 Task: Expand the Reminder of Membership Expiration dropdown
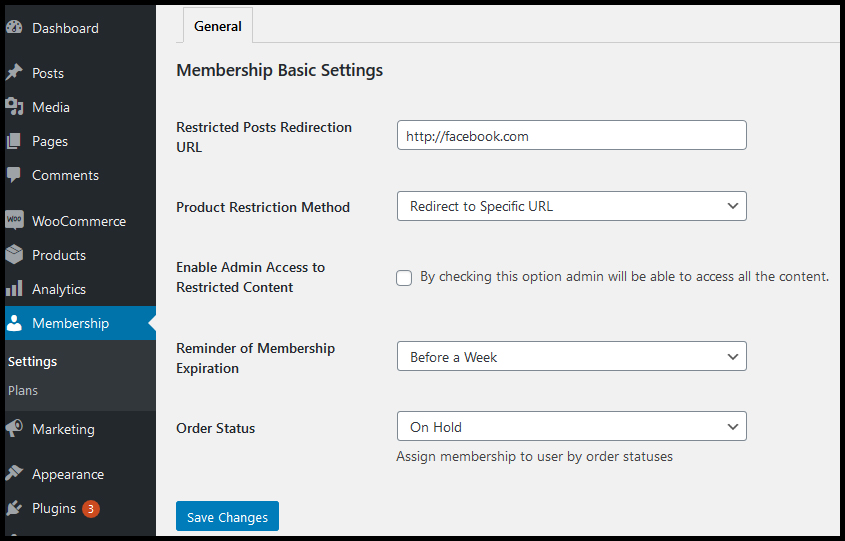tap(571, 356)
